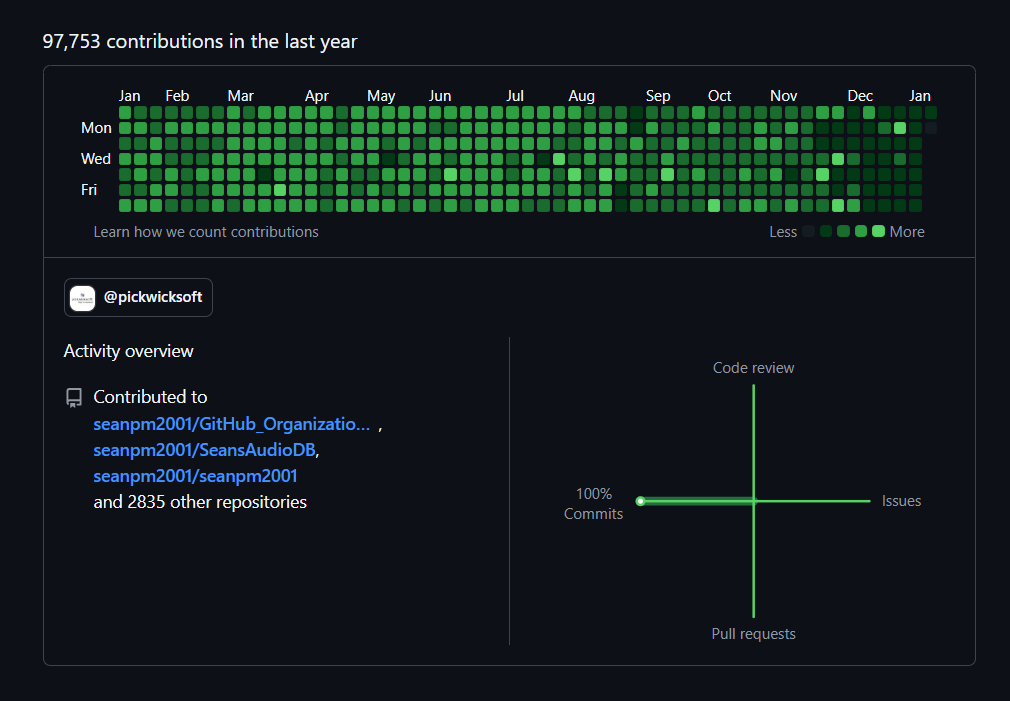Image resolution: width=1010 pixels, height=701 pixels.
Task: Select the darkest Less legend square
Action: [808, 231]
